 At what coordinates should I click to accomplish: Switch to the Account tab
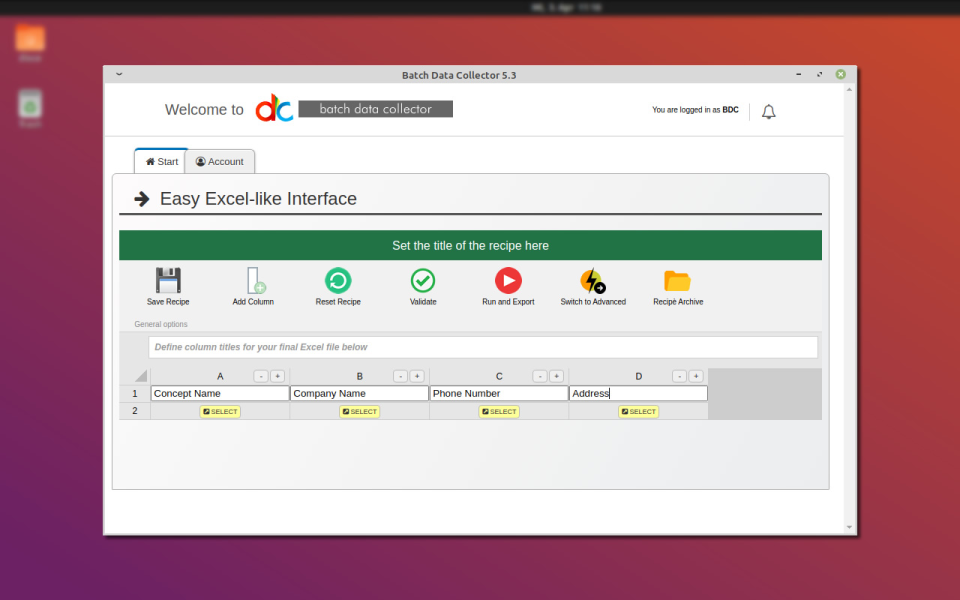point(219,161)
